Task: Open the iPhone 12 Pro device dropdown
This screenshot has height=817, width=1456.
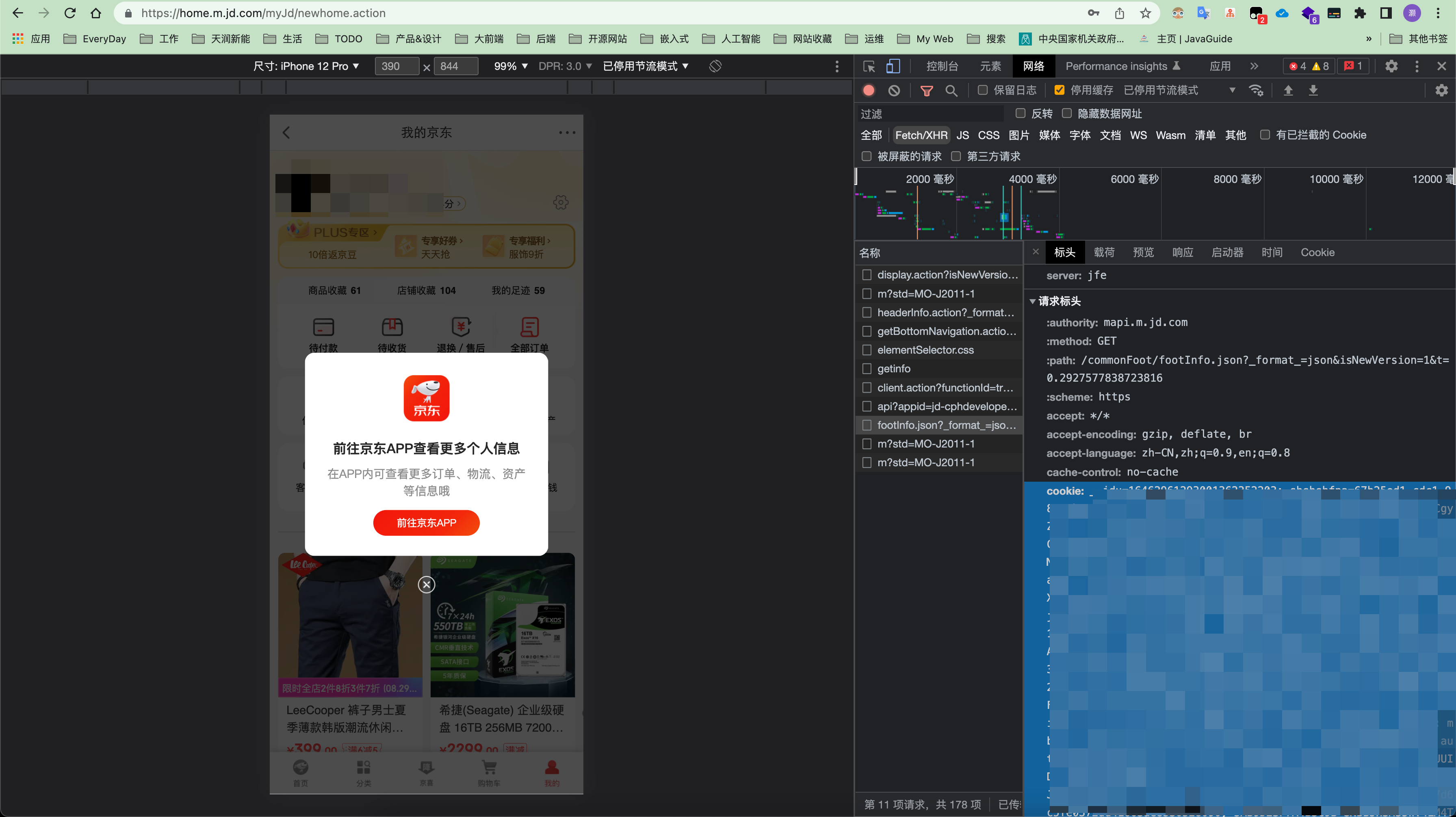Action: point(306,66)
